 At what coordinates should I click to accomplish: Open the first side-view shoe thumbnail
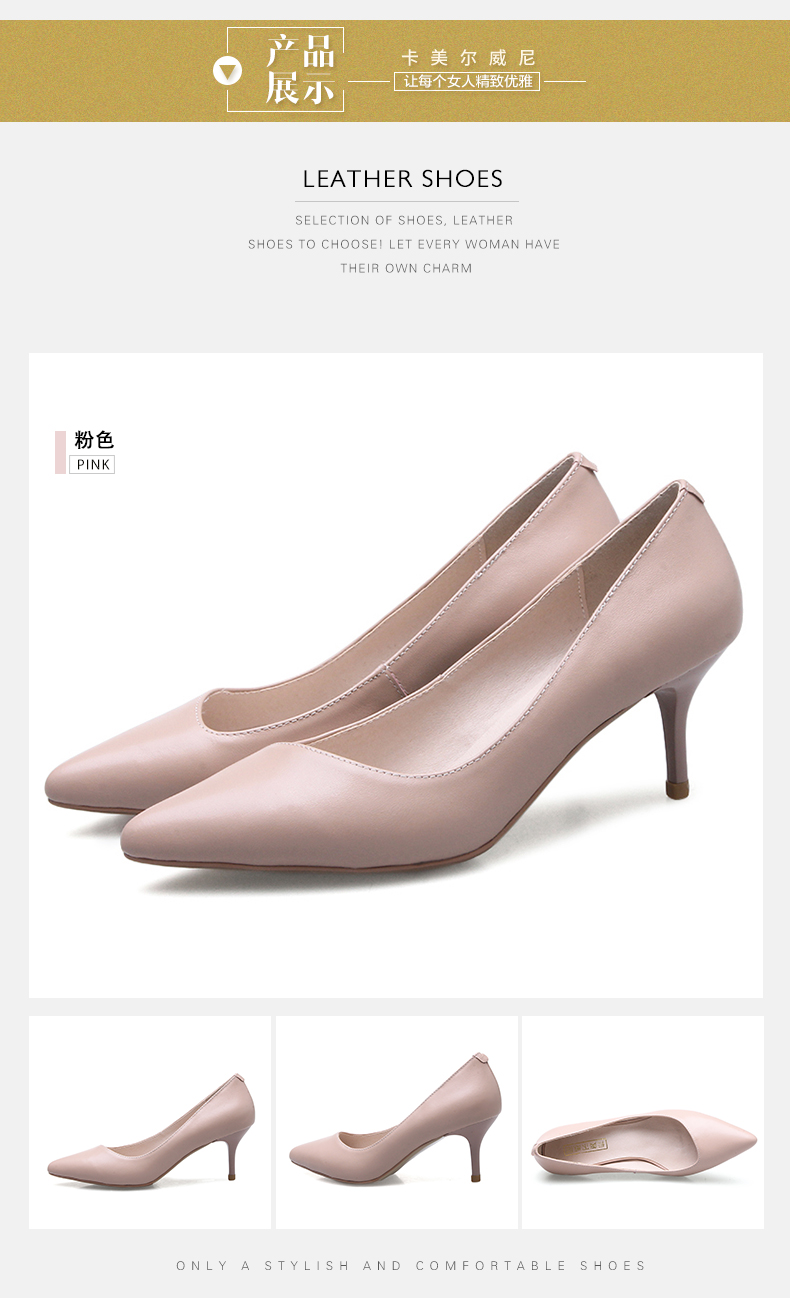tap(150, 1122)
